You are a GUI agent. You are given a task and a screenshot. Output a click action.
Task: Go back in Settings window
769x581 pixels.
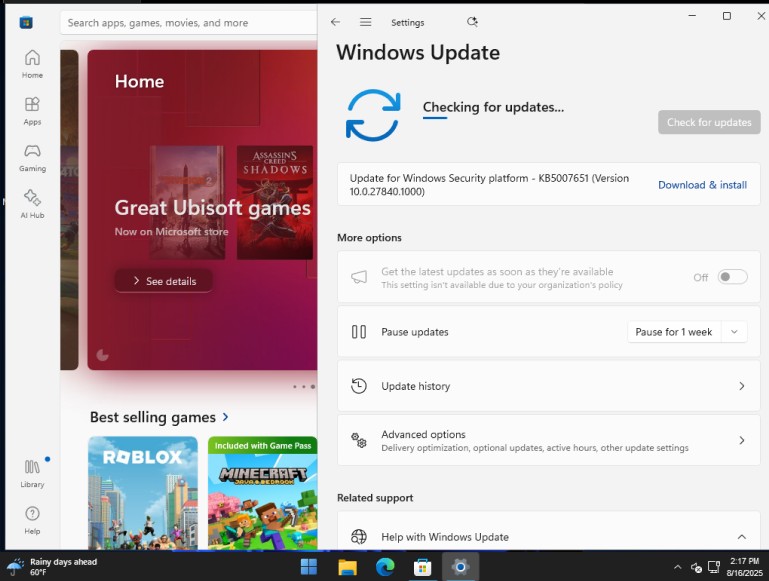click(x=335, y=22)
